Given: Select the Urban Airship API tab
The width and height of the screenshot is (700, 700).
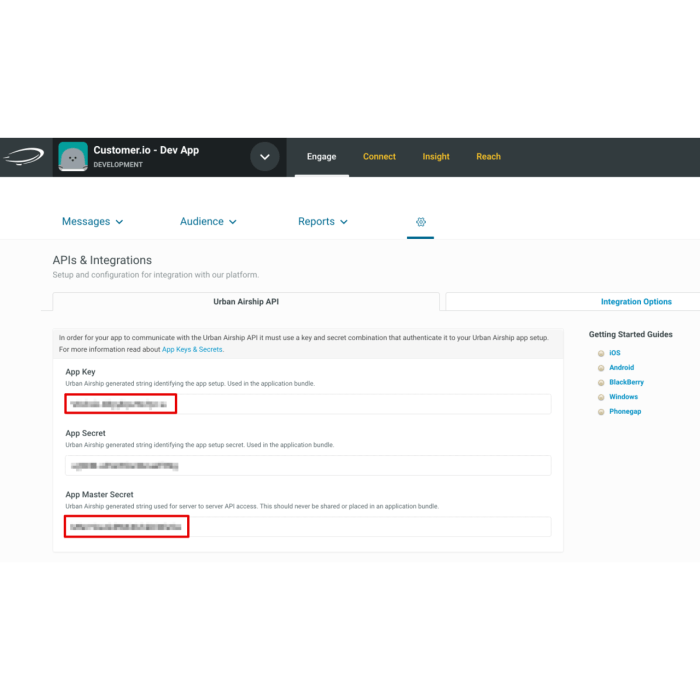Looking at the screenshot, I should (x=246, y=302).
